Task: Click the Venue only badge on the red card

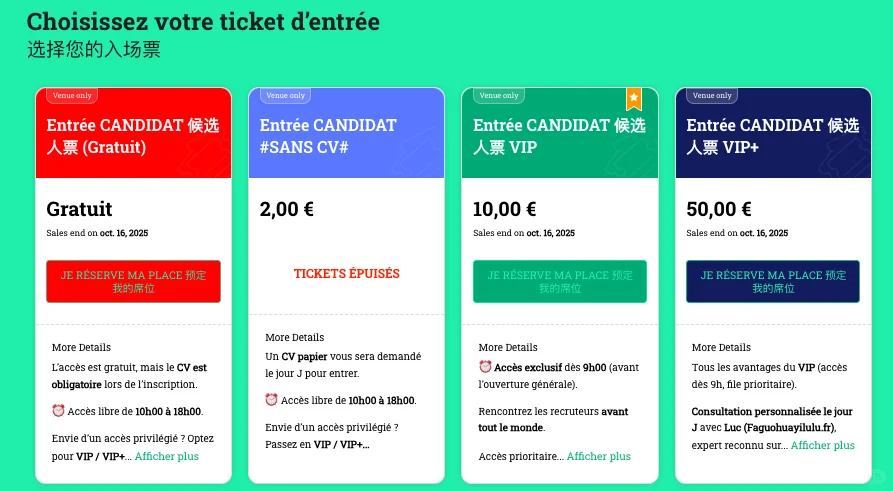Action: (x=71, y=96)
